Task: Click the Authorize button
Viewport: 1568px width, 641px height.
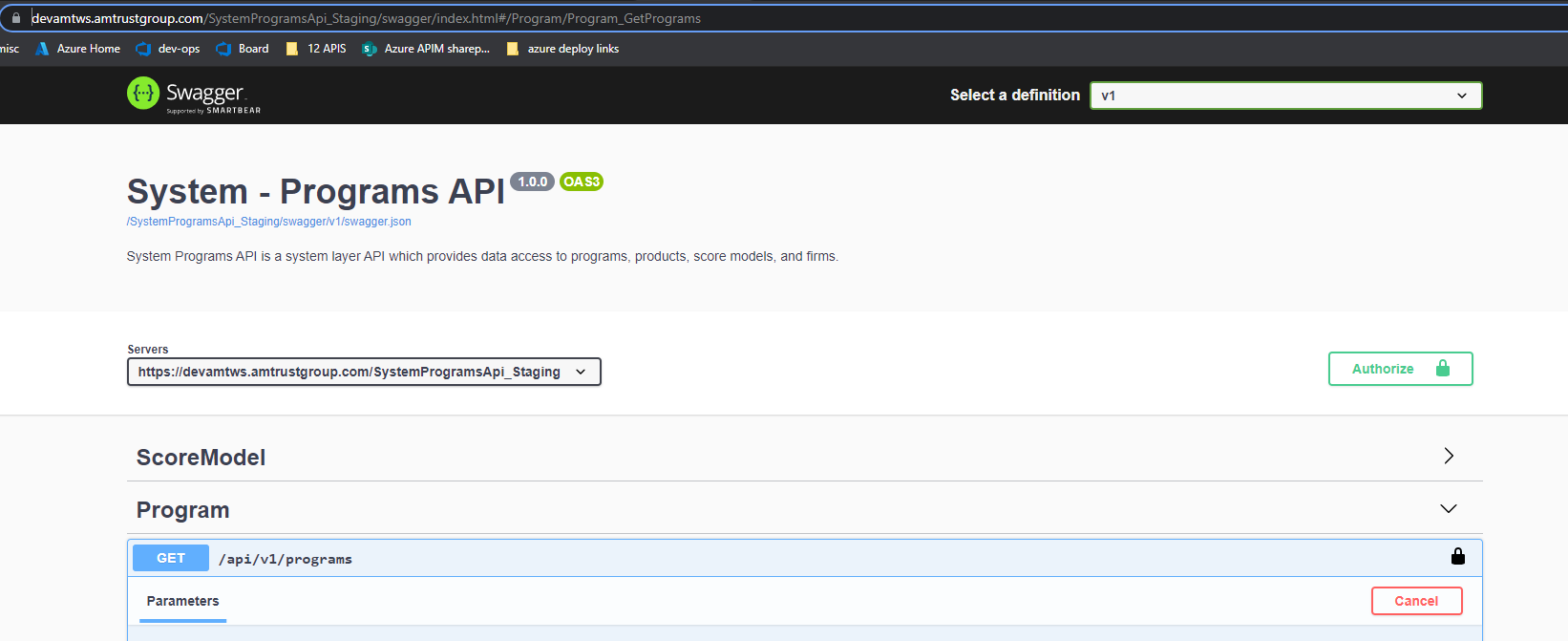Action: 1400,369
